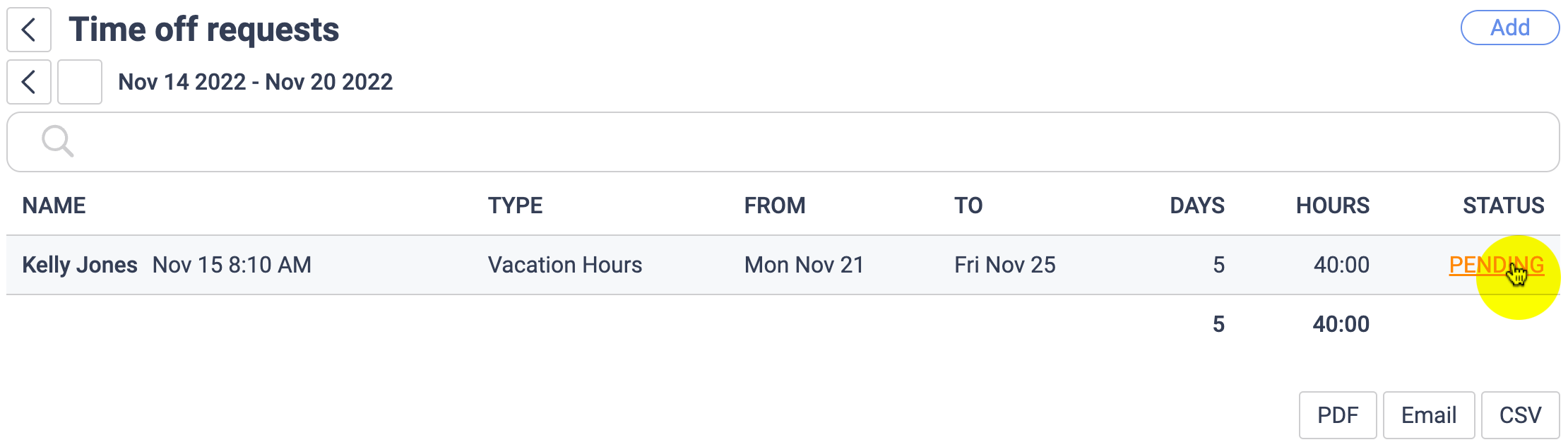The image size is (1568, 447).
Task: Sort by the STATUS column header
Action: pos(1503,205)
